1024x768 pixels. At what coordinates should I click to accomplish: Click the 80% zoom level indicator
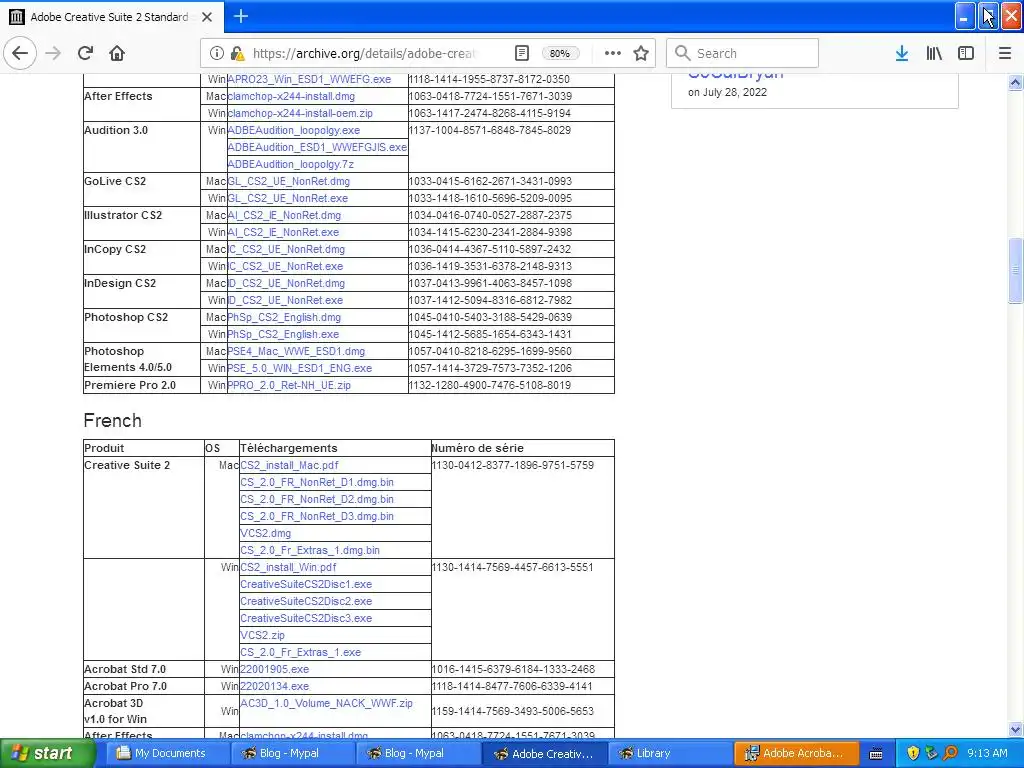[560, 53]
